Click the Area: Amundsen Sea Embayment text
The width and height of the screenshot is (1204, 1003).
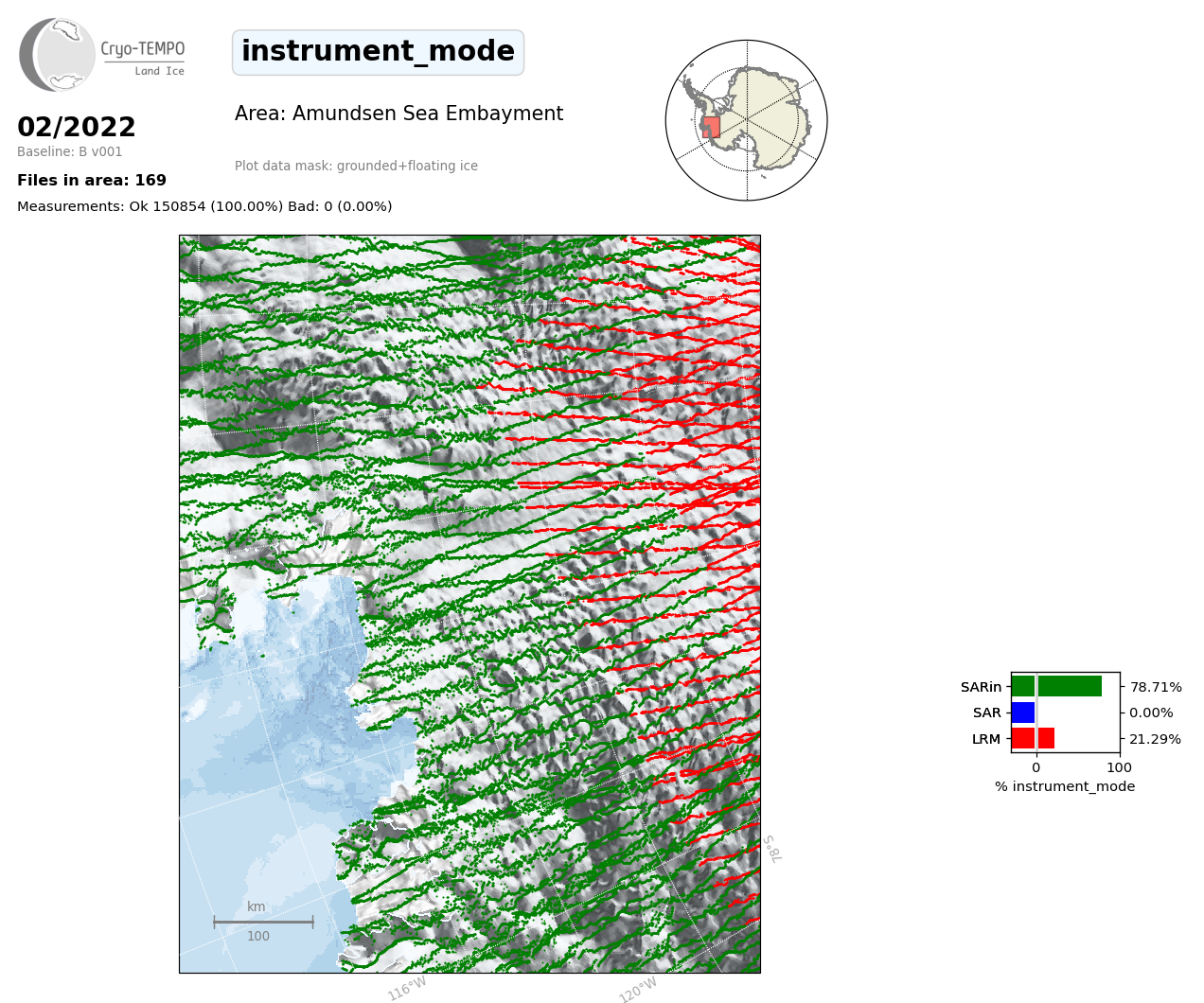pyautogui.click(x=398, y=114)
